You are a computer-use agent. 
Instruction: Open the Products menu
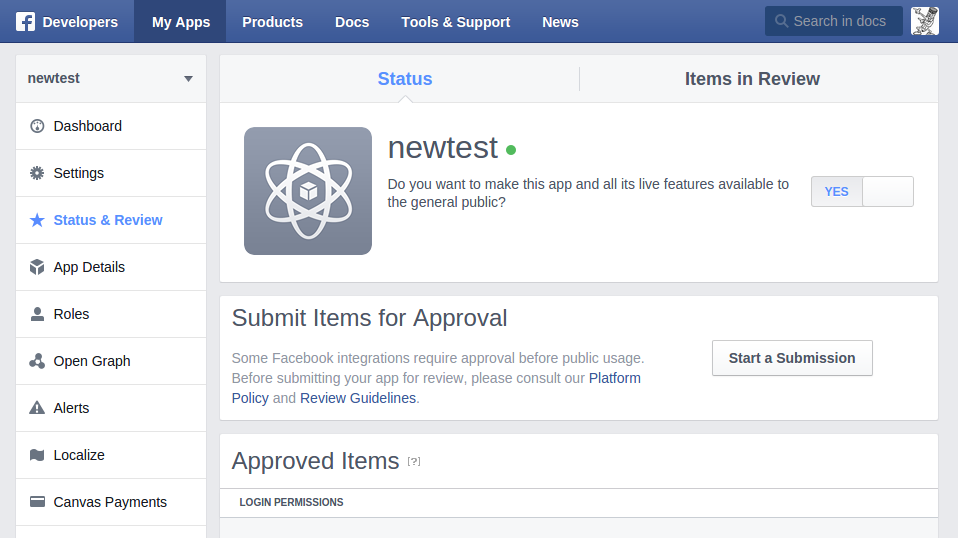(272, 22)
